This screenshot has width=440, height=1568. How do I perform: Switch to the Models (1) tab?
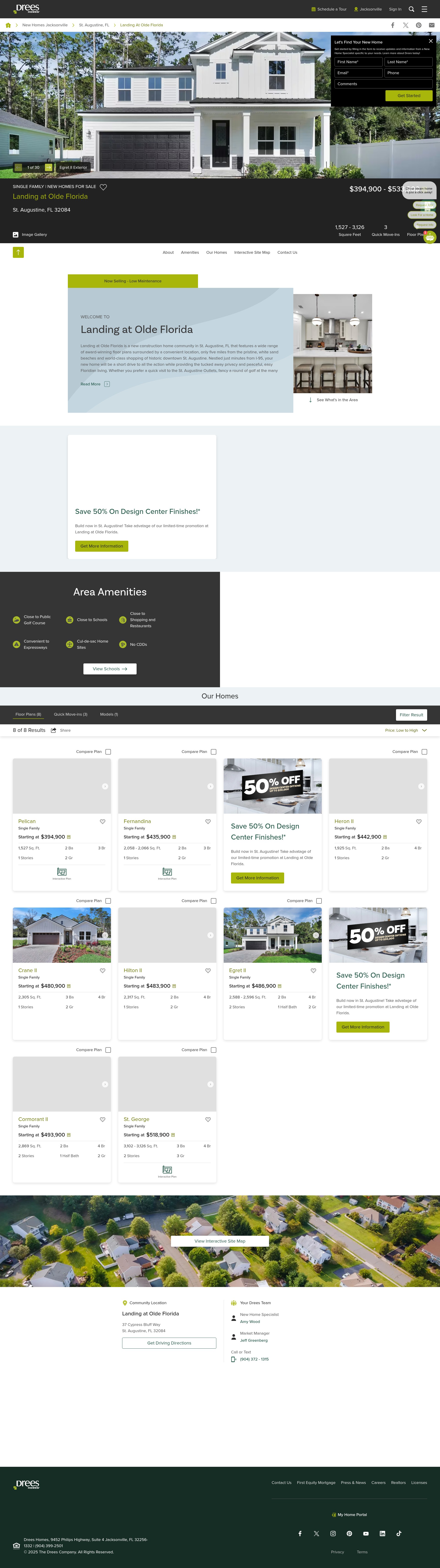[109, 714]
